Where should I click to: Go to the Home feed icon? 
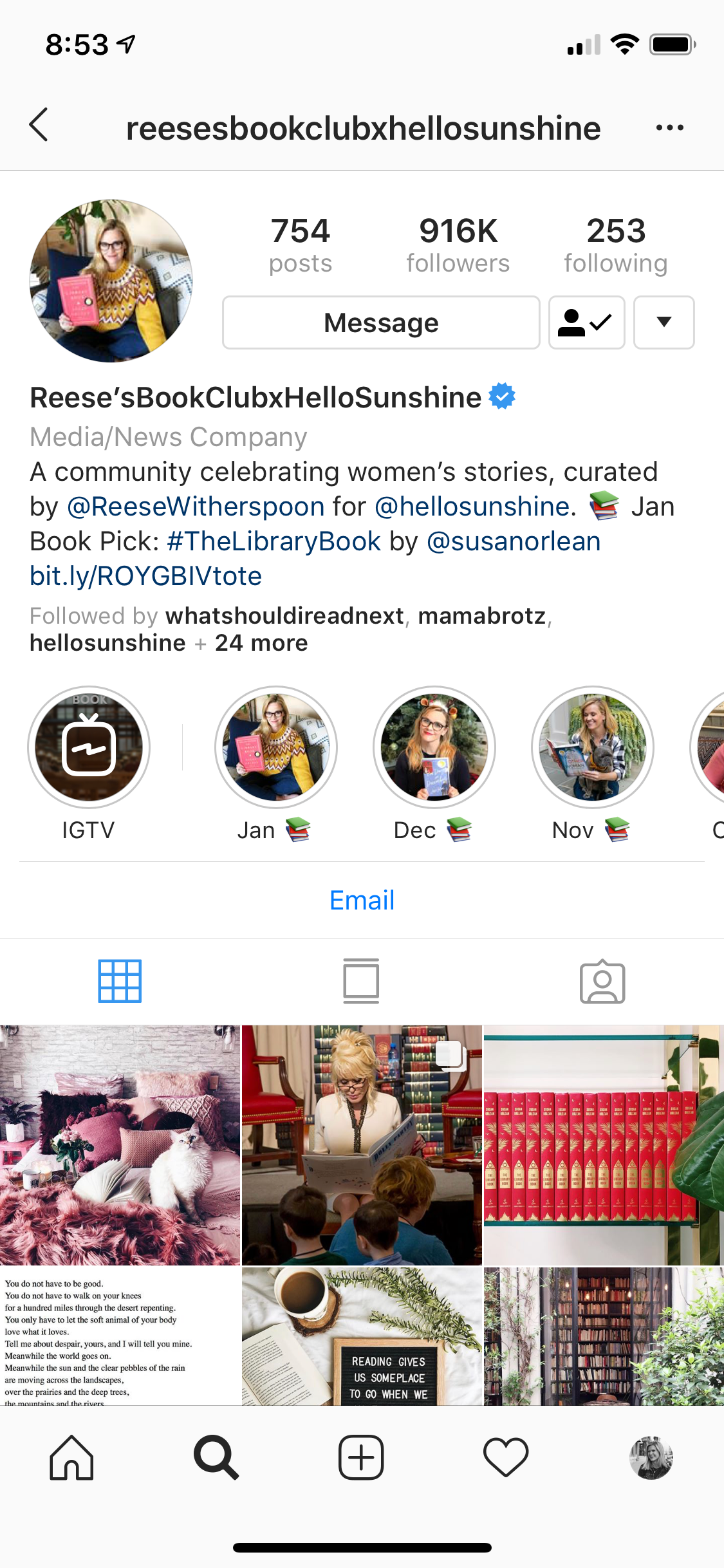(71, 1457)
